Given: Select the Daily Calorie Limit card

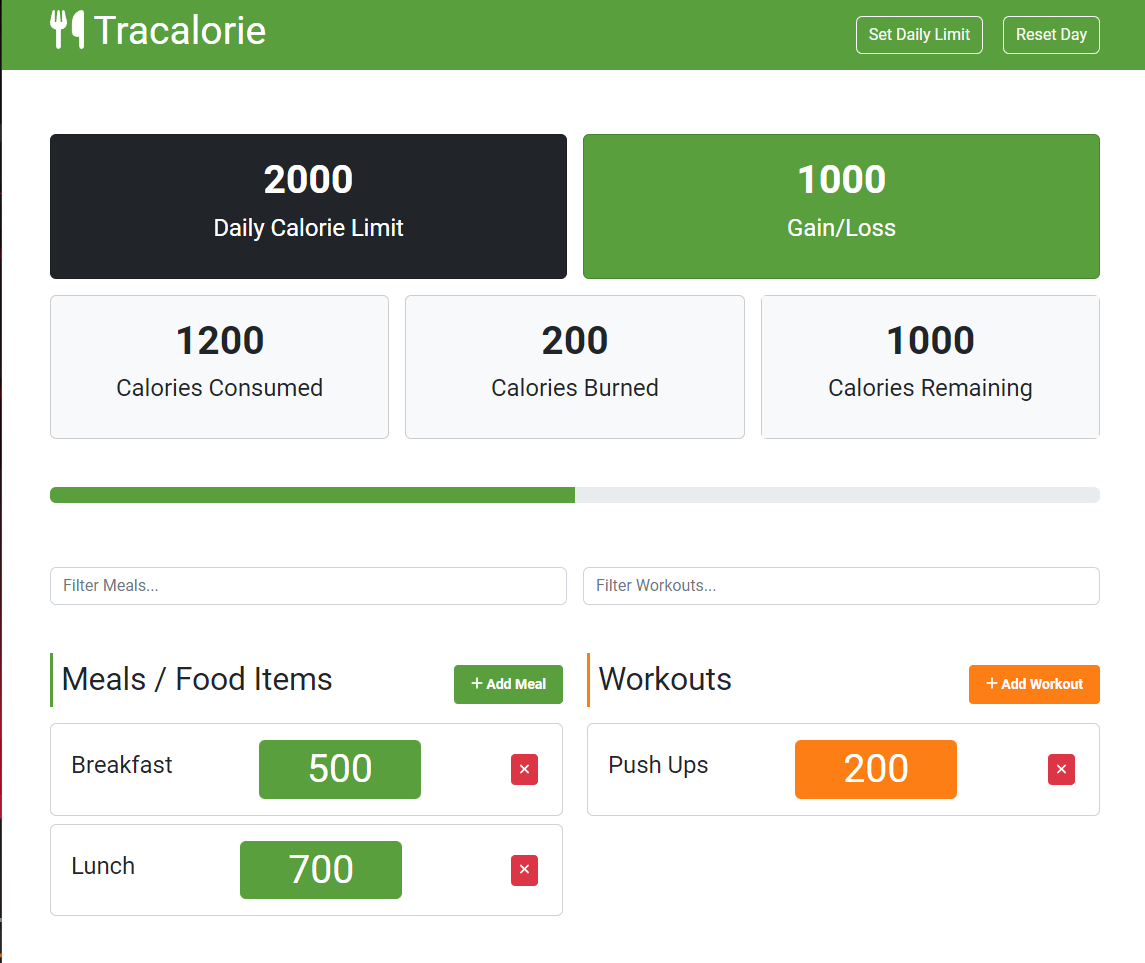Looking at the screenshot, I should point(308,207).
